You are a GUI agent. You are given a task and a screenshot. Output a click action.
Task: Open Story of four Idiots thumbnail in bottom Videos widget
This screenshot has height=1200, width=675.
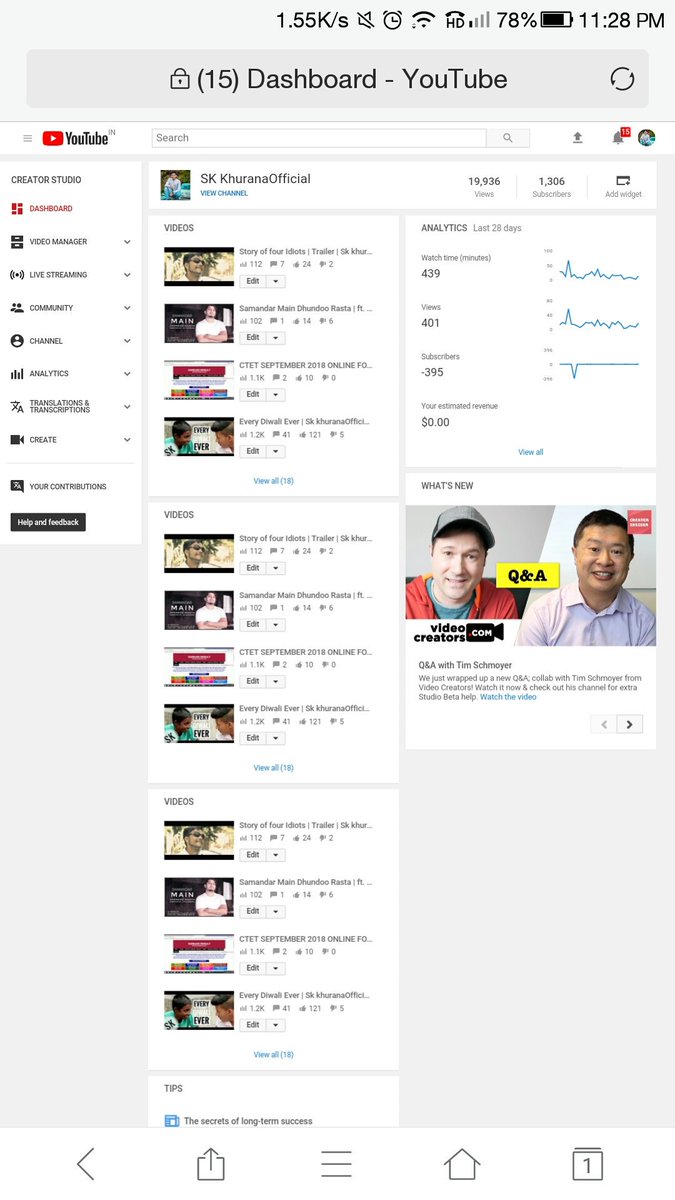point(199,840)
